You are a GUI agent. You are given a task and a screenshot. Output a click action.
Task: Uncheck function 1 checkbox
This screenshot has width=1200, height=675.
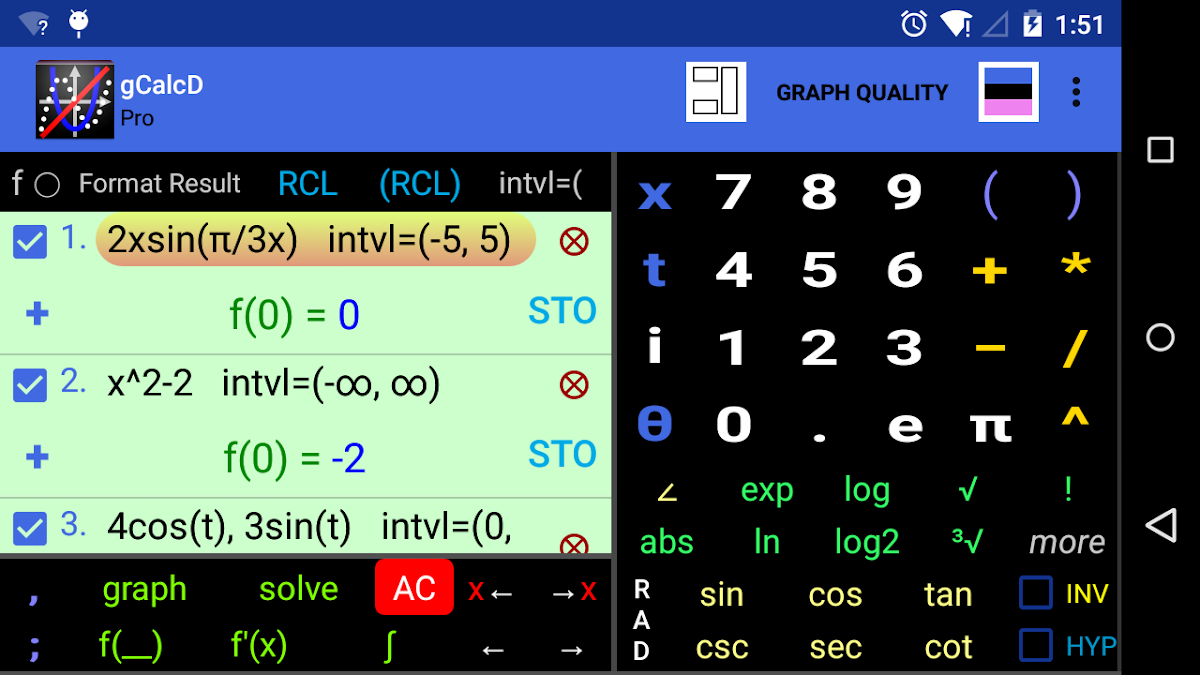[x=30, y=242]
